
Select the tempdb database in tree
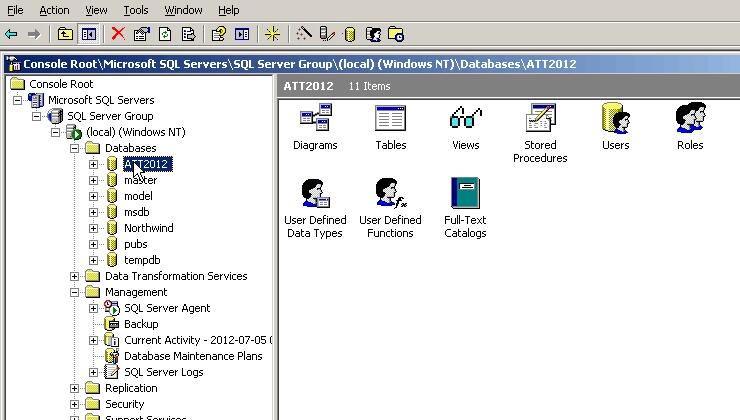pyautogui.click(x=142, y=260)
